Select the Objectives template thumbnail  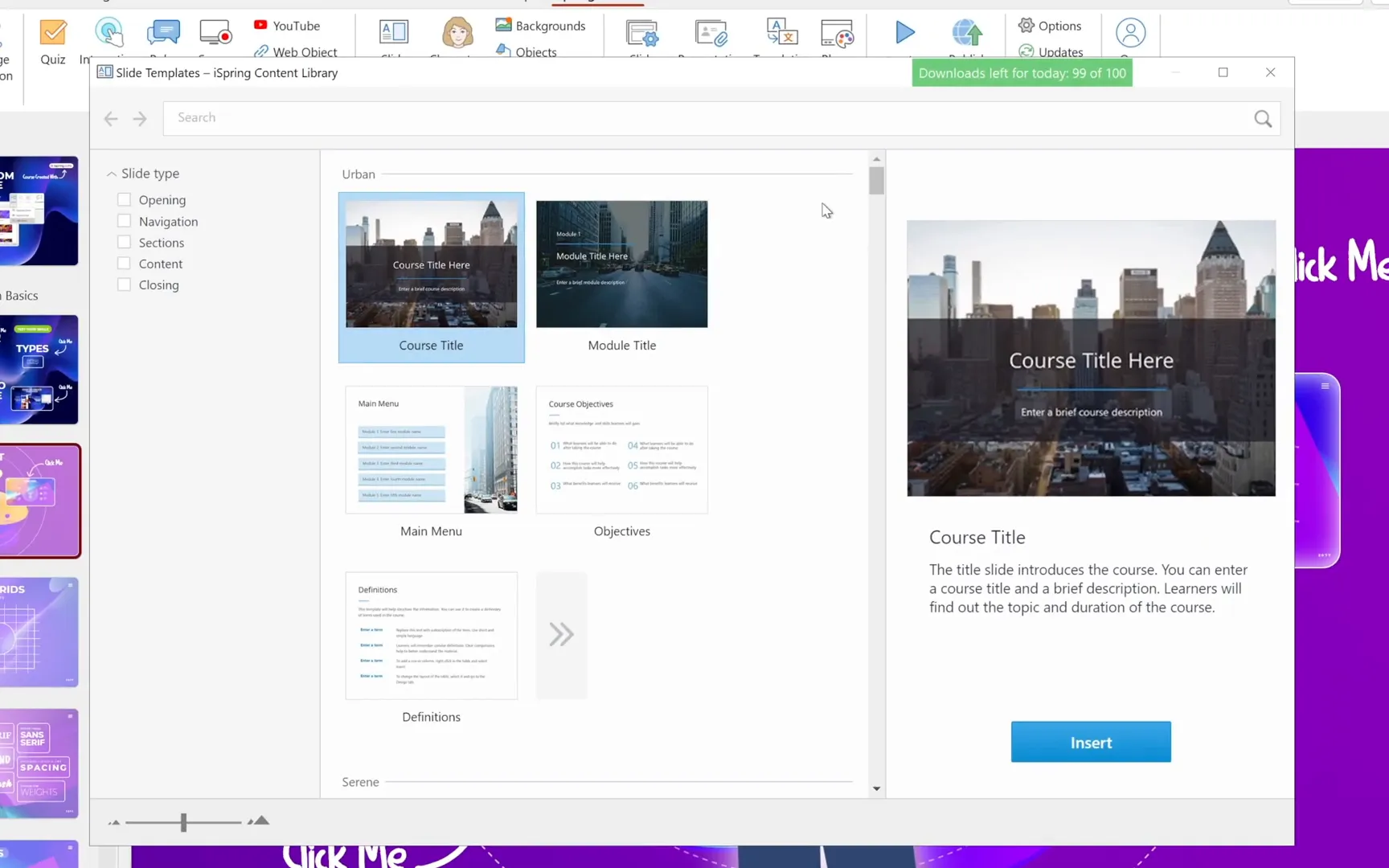coord(622,449)
